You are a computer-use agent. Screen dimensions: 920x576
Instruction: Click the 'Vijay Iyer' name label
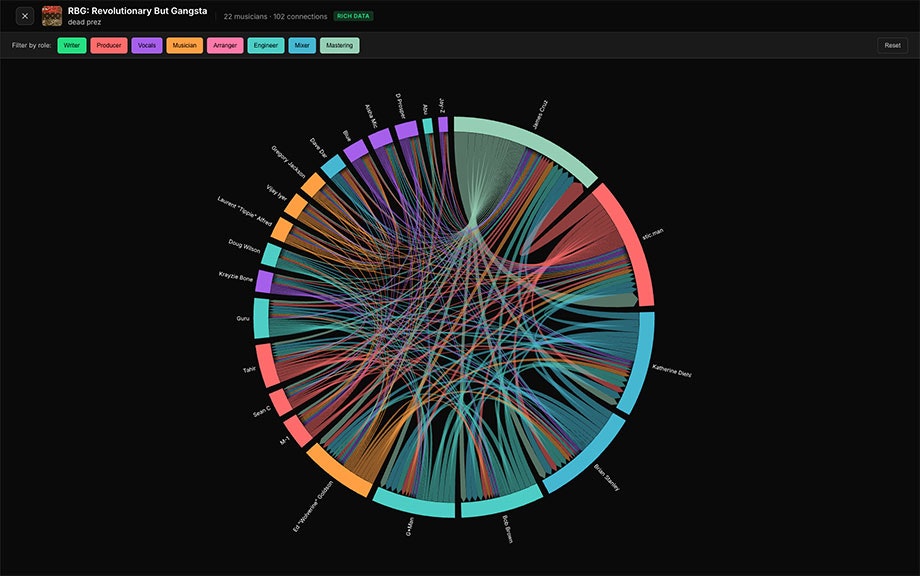[x=277, y=193]
